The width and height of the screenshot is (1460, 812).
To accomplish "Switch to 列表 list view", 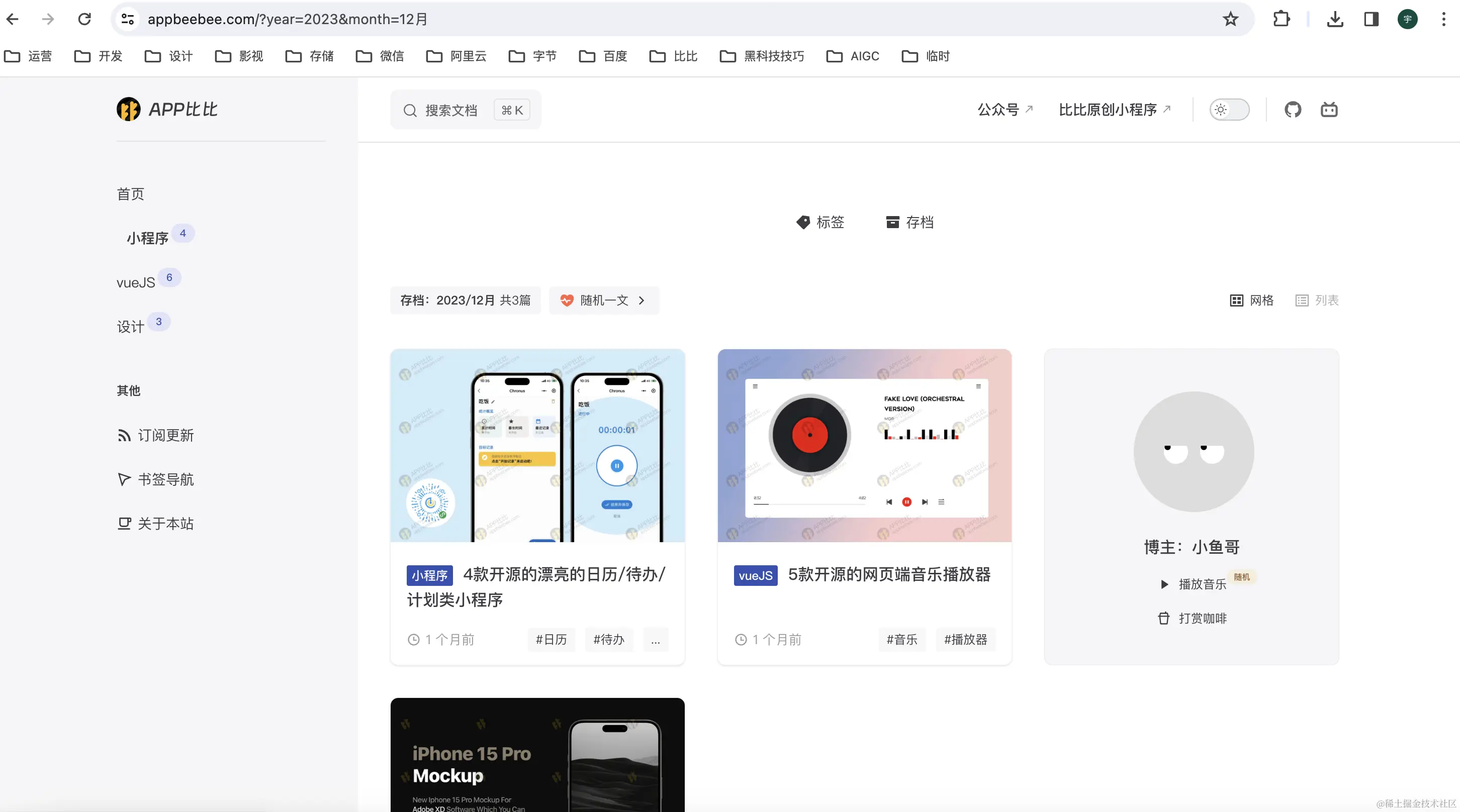I will (1317, 300).
